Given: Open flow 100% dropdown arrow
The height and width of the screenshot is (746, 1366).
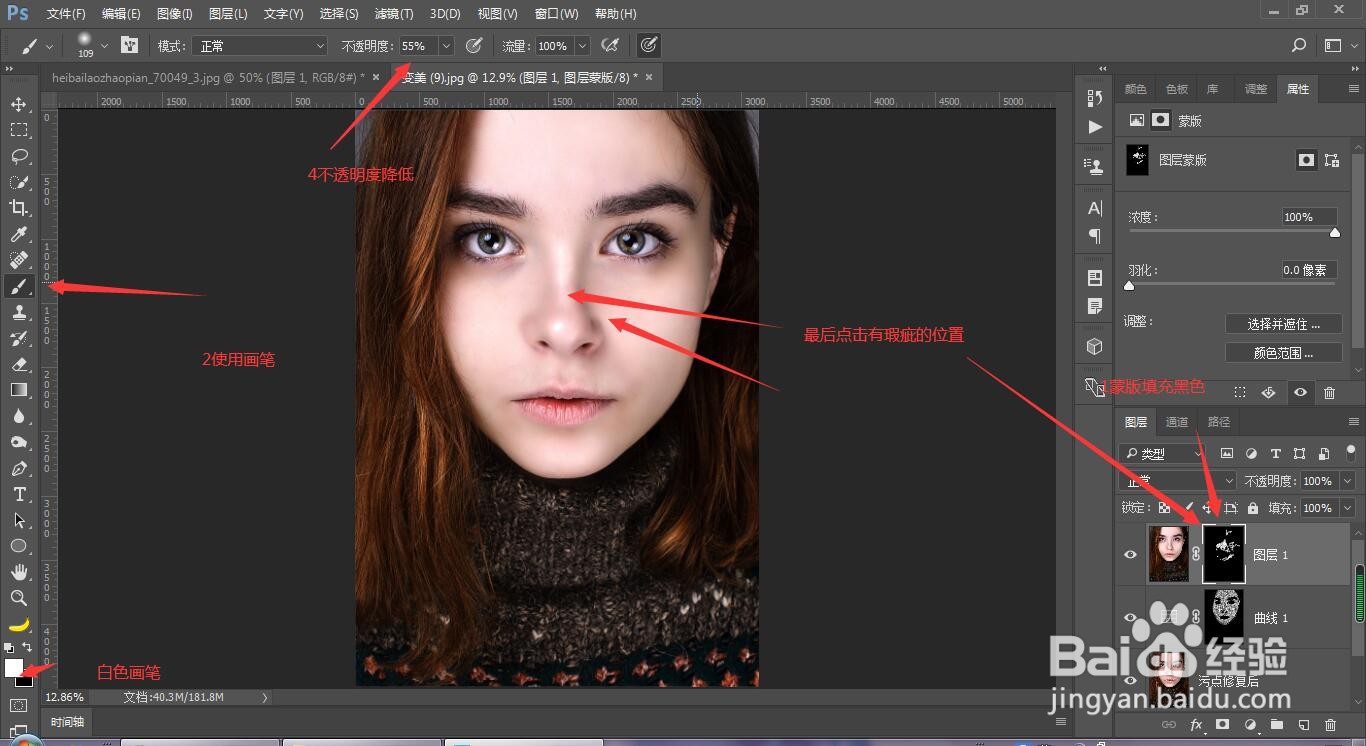Looking at the screenshot, I should (x=582, y=46).
